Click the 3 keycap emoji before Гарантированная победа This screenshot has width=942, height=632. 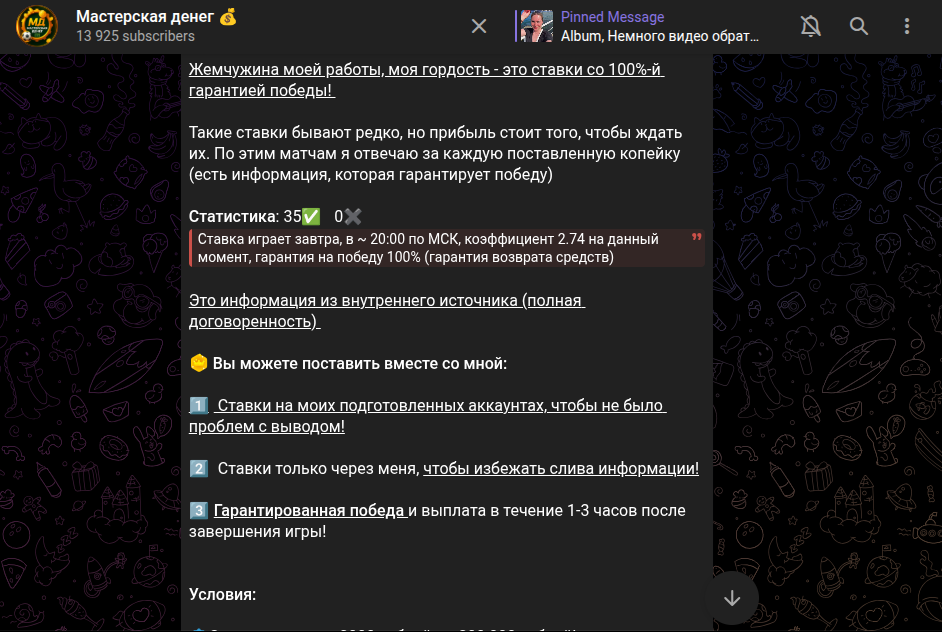coord(200,509)
